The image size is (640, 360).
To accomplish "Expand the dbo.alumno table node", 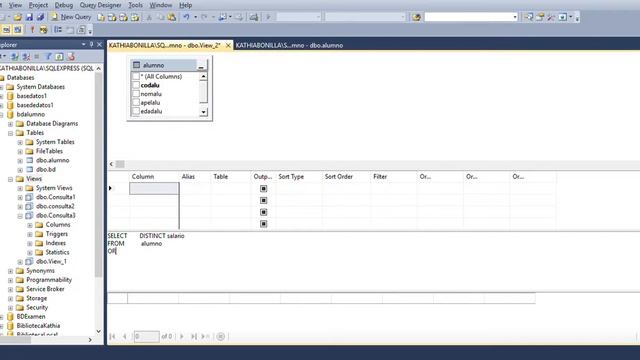I will [20, 160].
